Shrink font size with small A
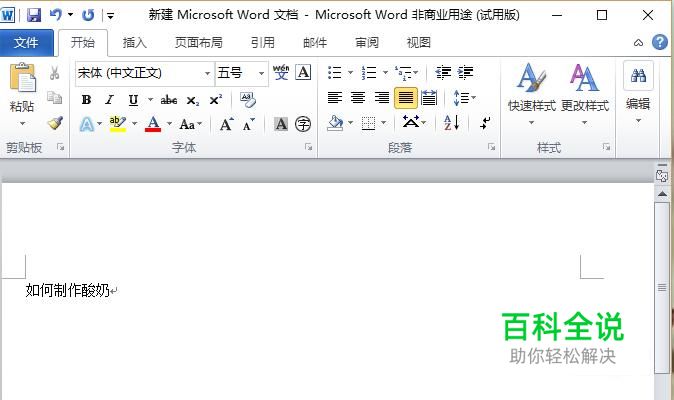The height and width of the screenshot is (400, 674). [x=249, y=125]
